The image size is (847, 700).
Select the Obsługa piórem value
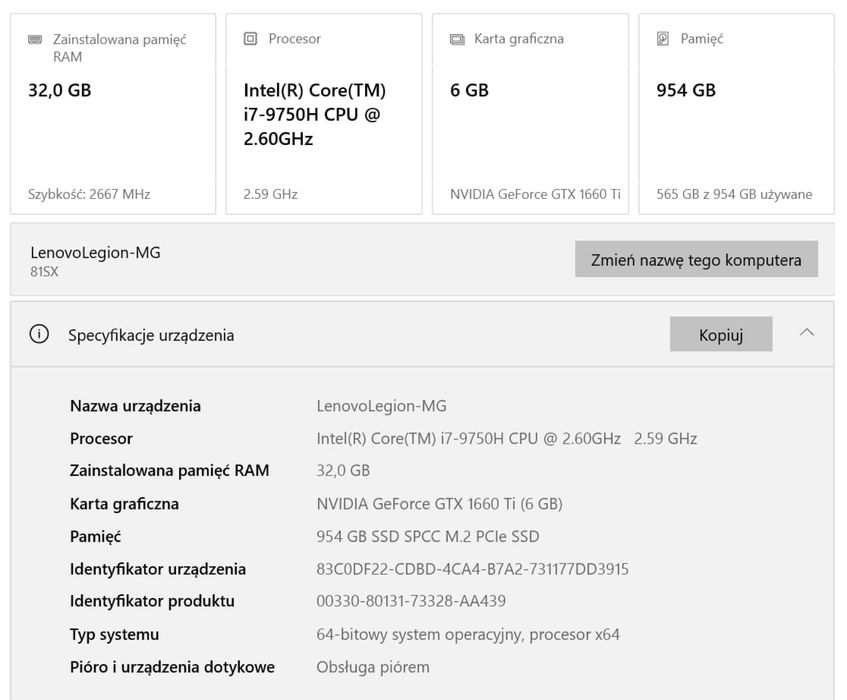point(373,667)
